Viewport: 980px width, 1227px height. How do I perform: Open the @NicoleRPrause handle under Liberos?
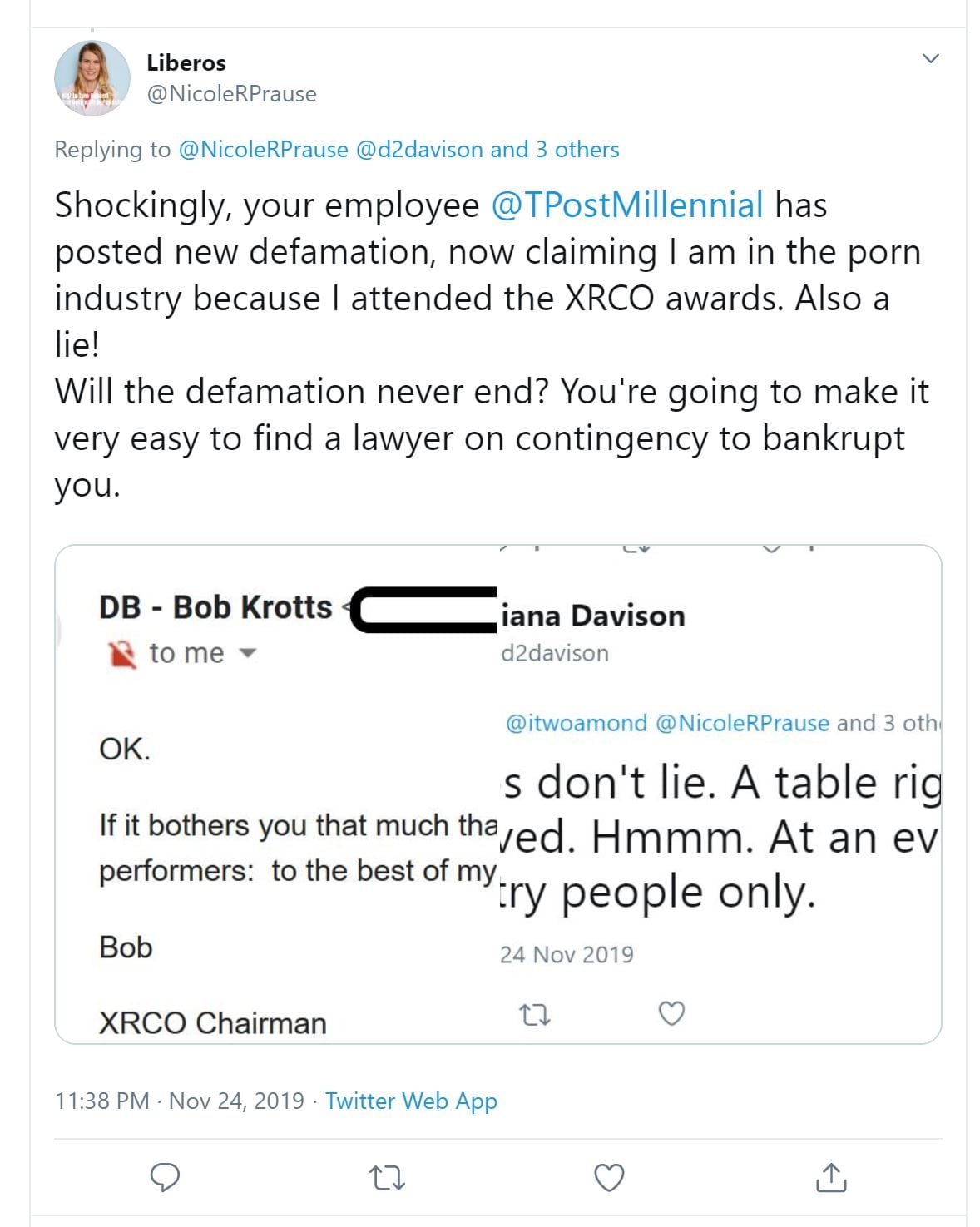coord(231,94)
